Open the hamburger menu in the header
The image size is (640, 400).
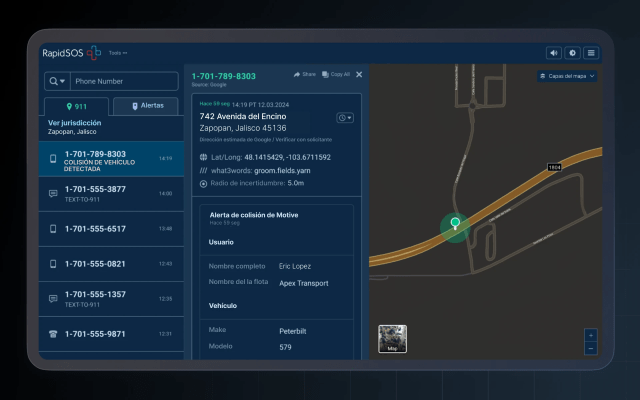click(592, 53)
